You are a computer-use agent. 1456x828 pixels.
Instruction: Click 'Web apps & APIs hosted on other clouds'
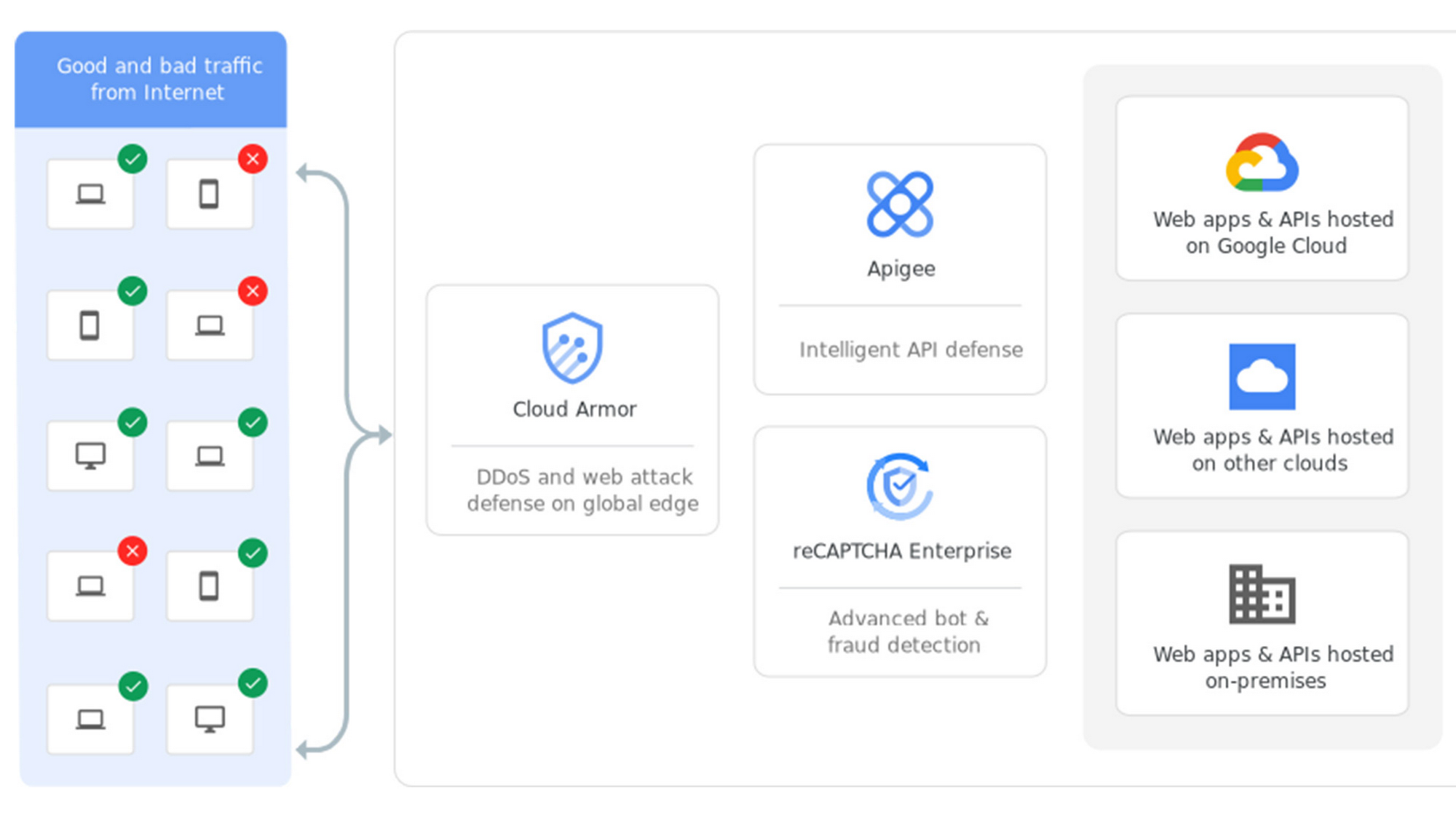pos(1273,450)
